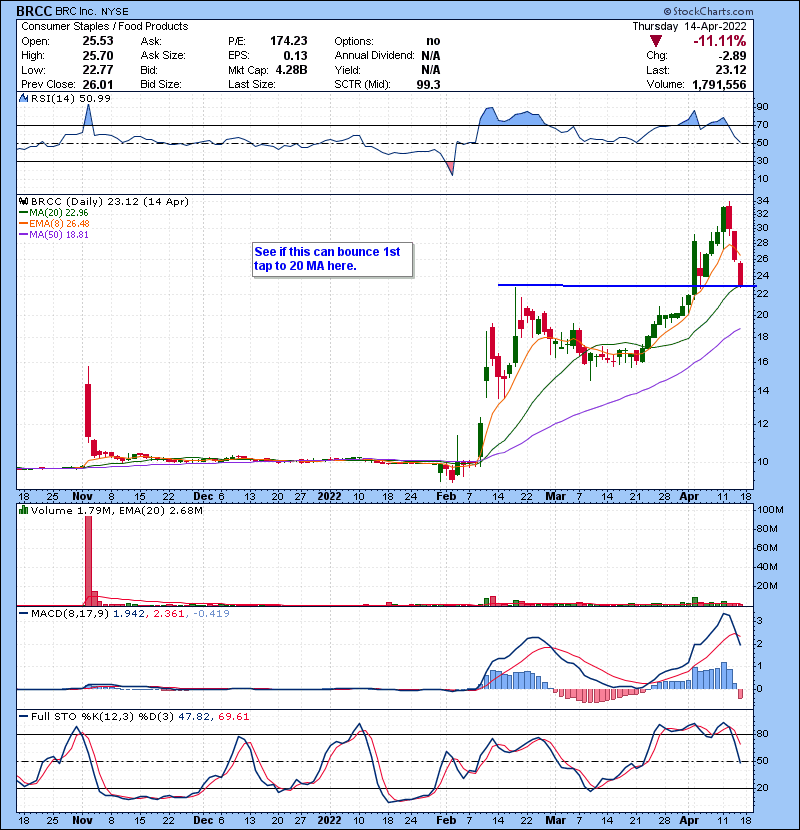
Task: Click the 'Volume 1.79M, EMA(20) 2.68M' label
Action: 116,510
